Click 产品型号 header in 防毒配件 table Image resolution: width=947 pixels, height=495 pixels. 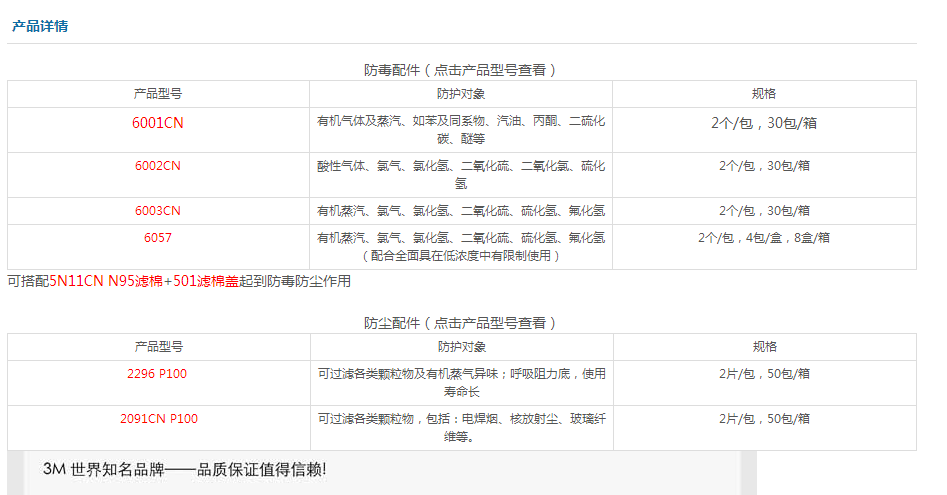[158, 94]
